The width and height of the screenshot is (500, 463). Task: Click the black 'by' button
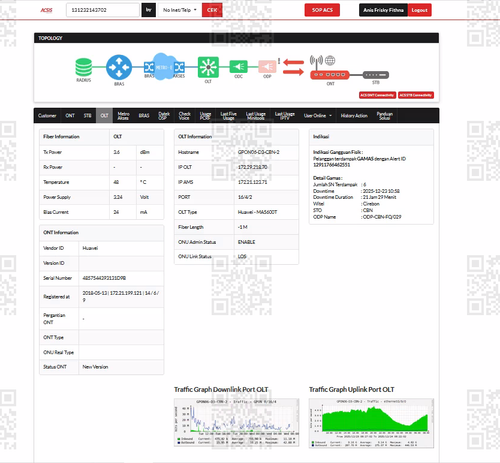(x=149, y=10)
